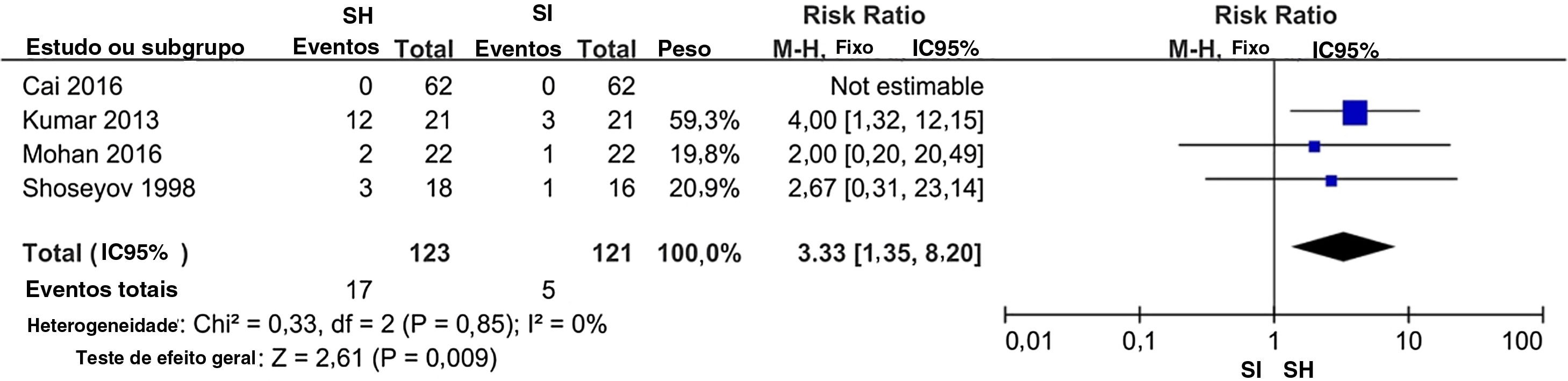The width and height of the screenshot is (1568, 381).
Task: Click the black diamond pooled effect marker
Action: point(1343,247)
